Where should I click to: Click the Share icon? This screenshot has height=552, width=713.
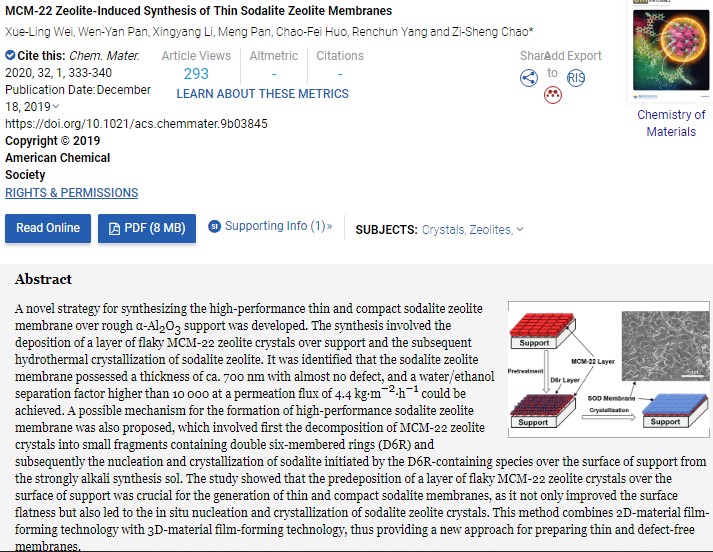click(529, 78)
